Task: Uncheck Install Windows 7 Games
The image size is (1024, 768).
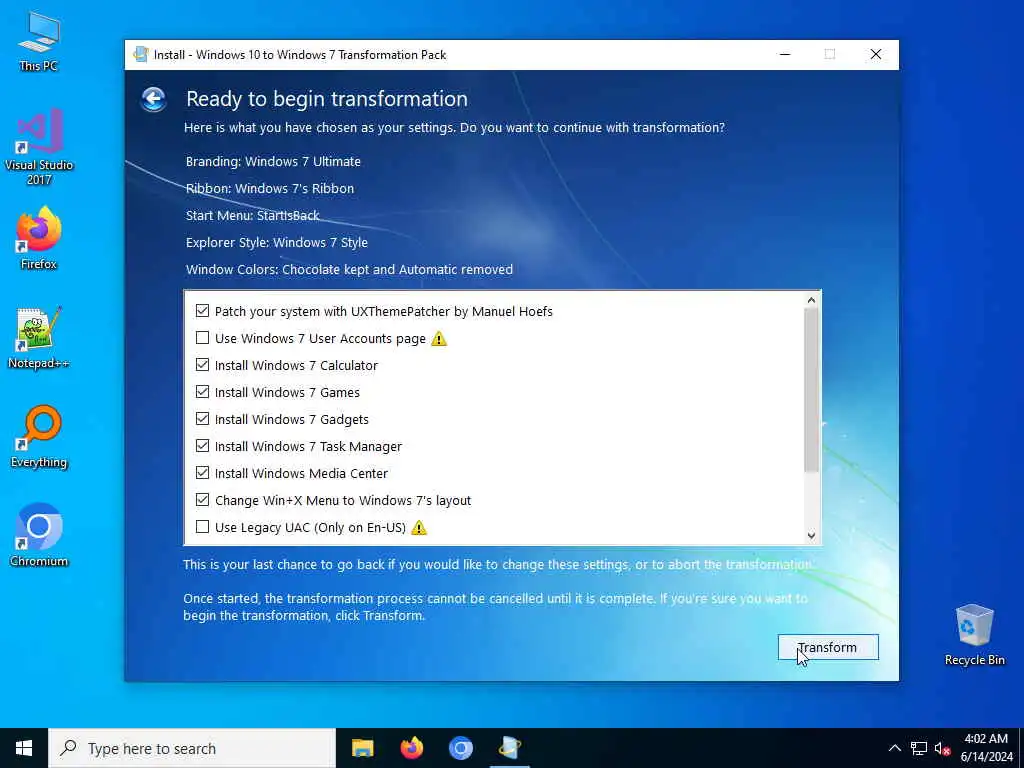Action: point(202,392)
